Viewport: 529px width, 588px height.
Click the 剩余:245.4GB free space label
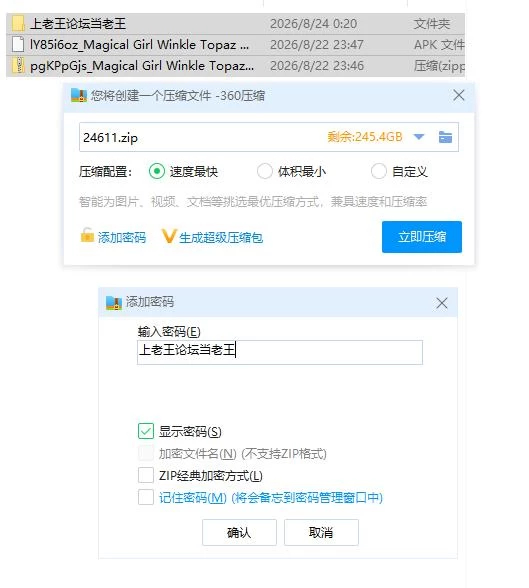[x=365, y=137]
